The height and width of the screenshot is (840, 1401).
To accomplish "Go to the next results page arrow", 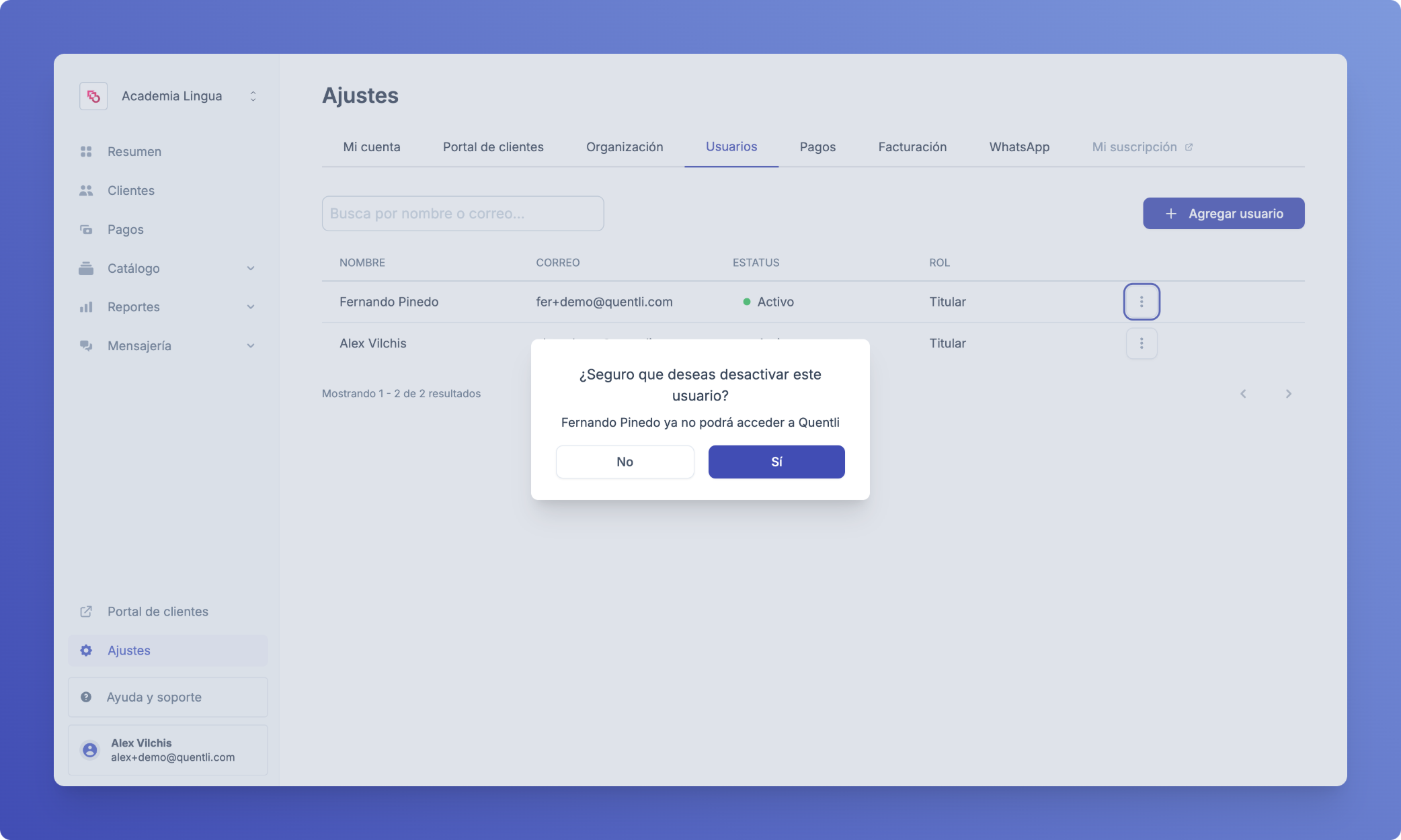I will pyautogui.click(x=1288, y=394).
